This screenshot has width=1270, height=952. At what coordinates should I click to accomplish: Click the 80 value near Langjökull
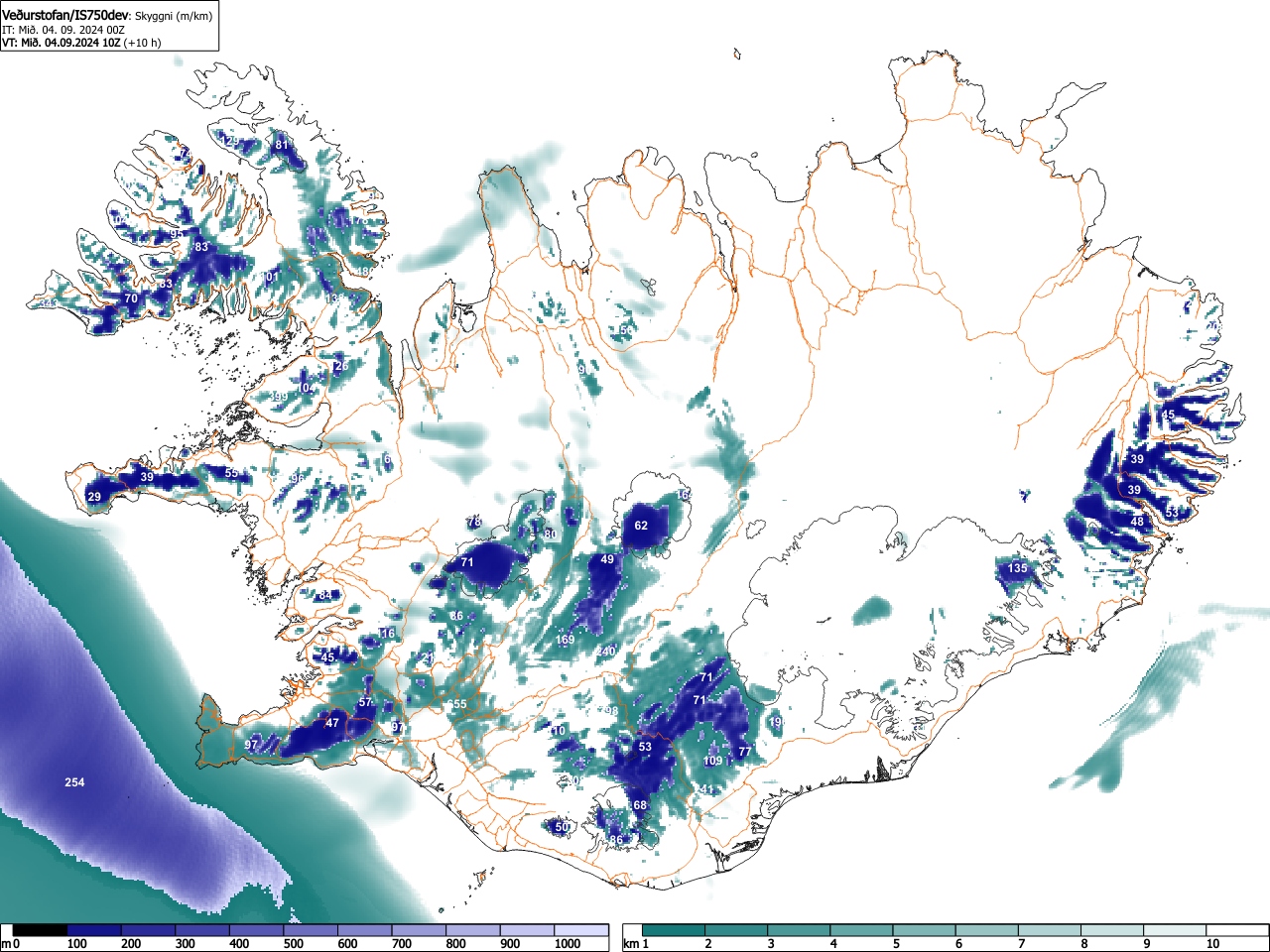click(551, 535)
